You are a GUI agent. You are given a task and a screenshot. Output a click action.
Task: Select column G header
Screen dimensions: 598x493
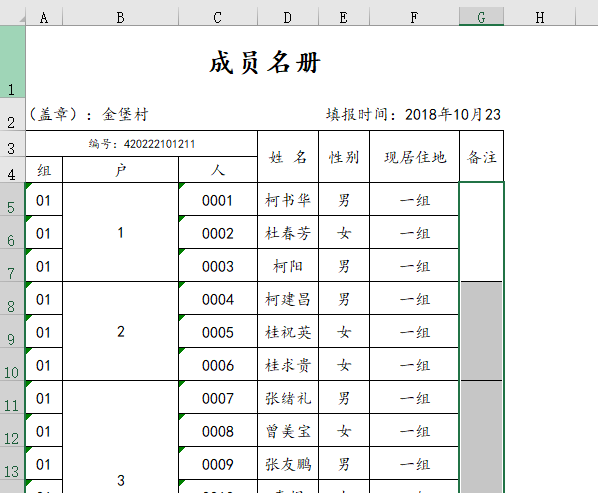pos(481,18)
